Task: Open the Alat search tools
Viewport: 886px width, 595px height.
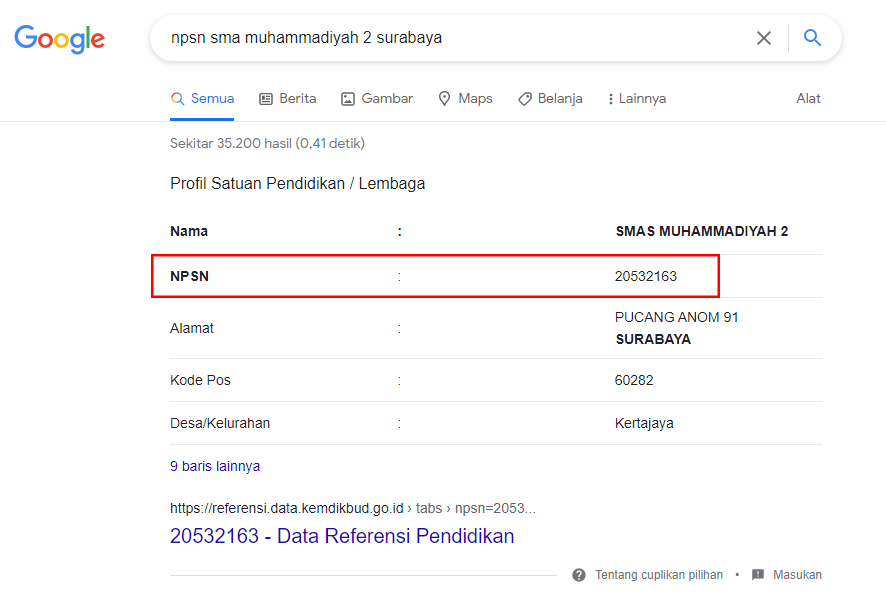Action: [809, 98]
